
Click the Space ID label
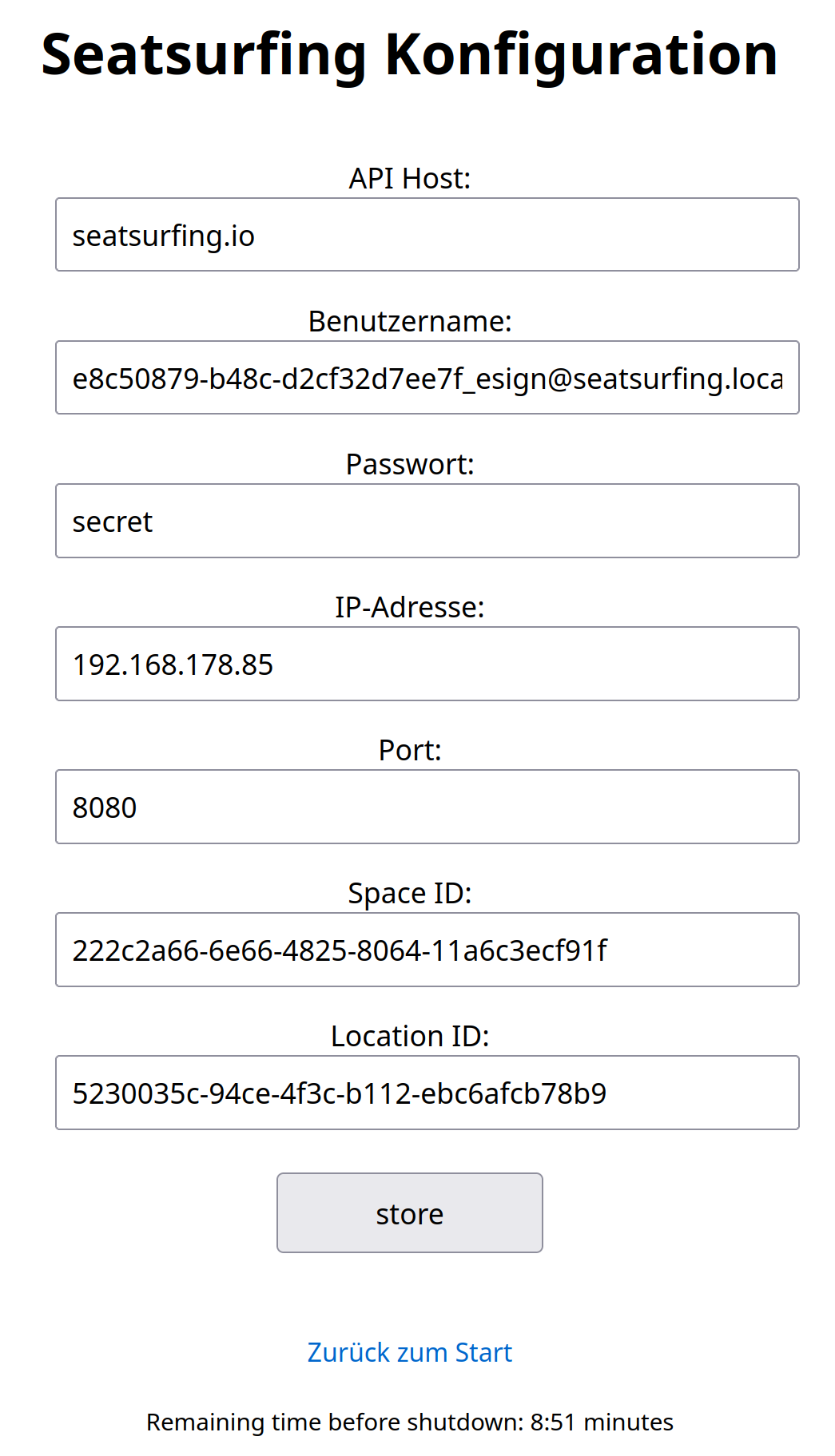pyautogui.click(x=410, y=894)
